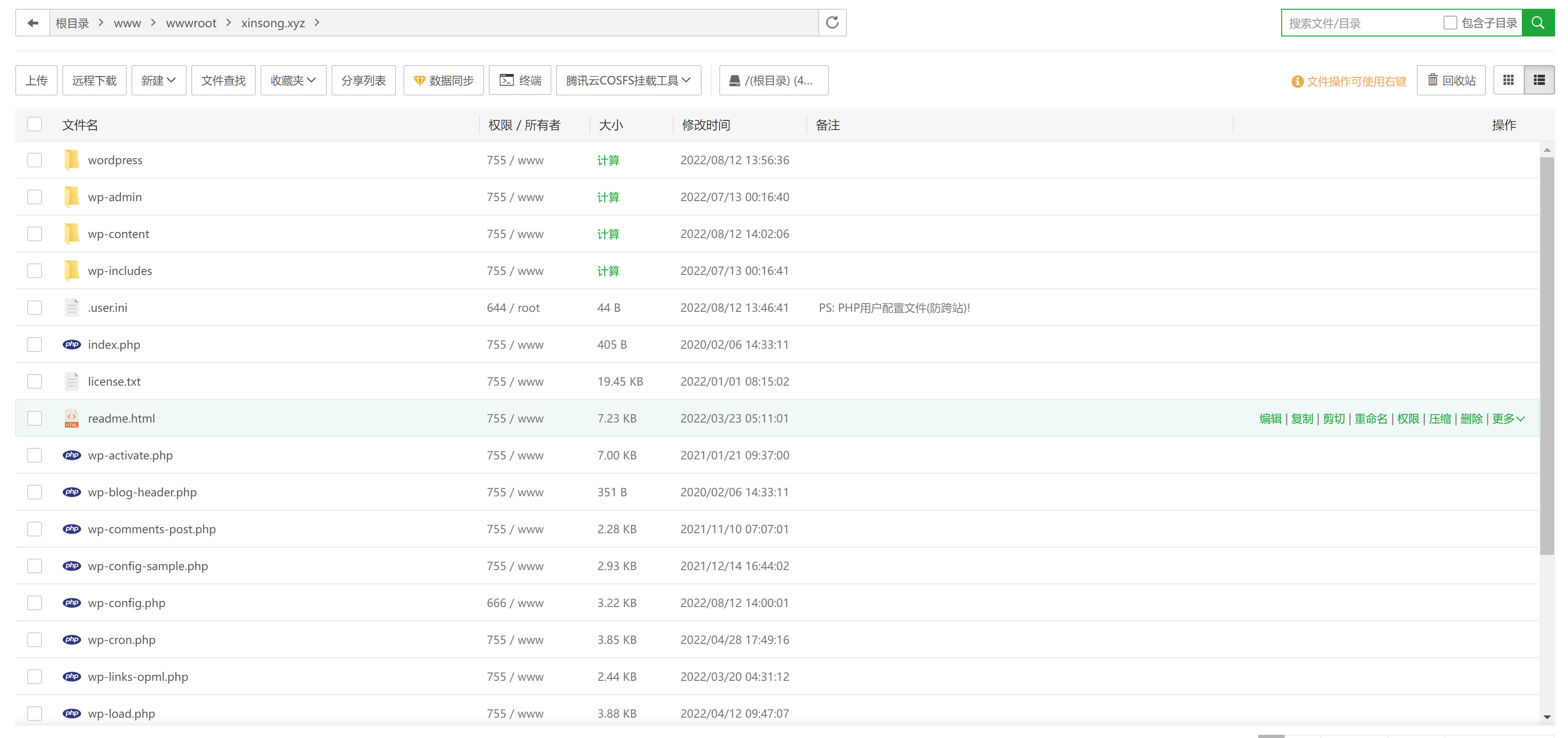This screenshot has width=1568, height=738.
Task: Click the vertical scrollbar down arrow
Action: [1547, 717]
